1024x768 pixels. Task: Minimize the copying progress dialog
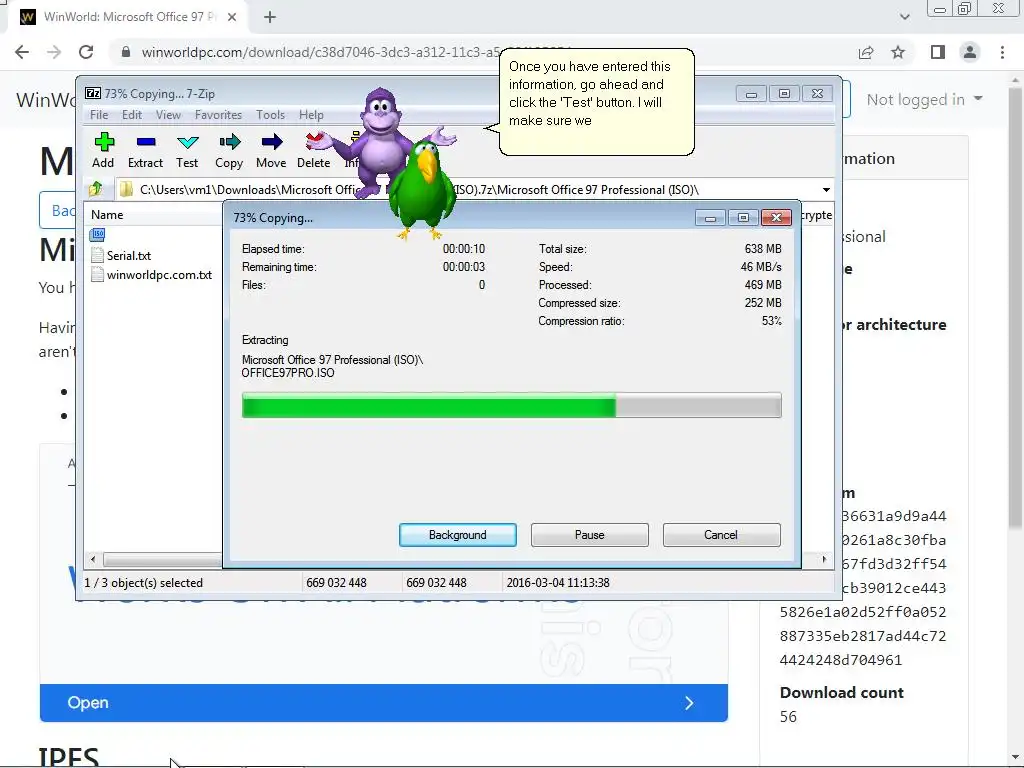tap(711, 217)
